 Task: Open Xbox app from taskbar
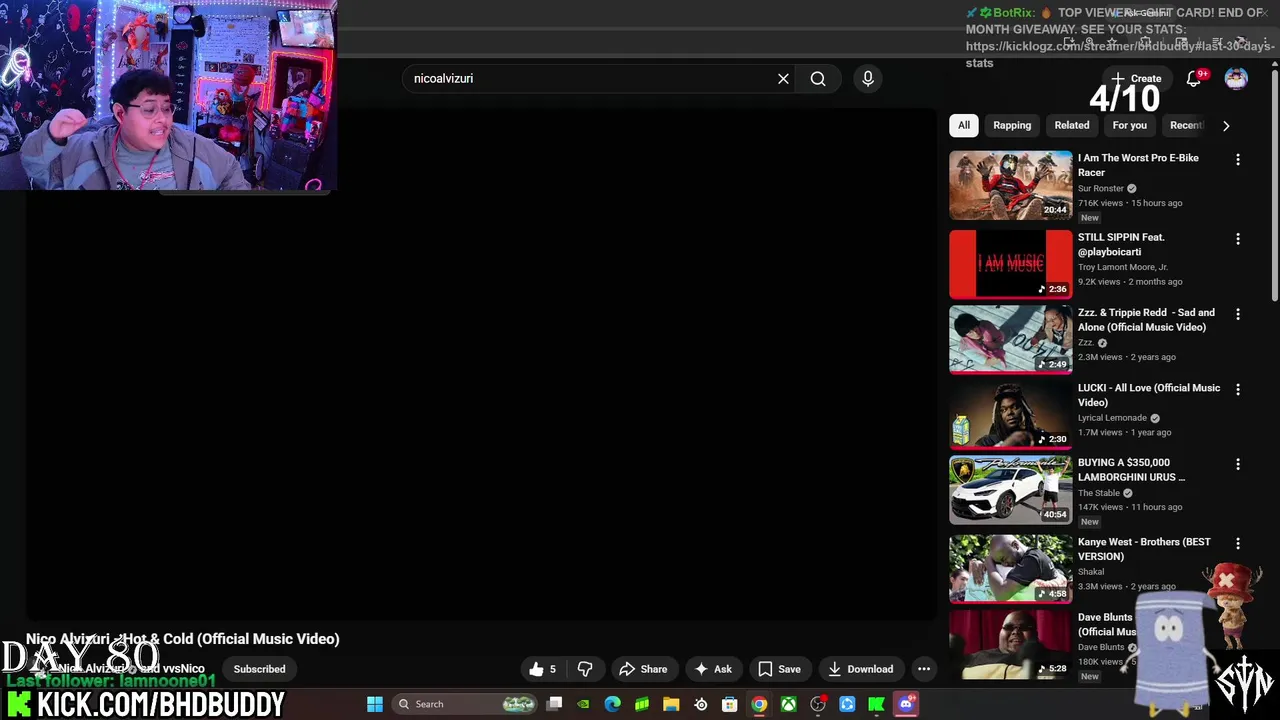click(x=789, y=704)
